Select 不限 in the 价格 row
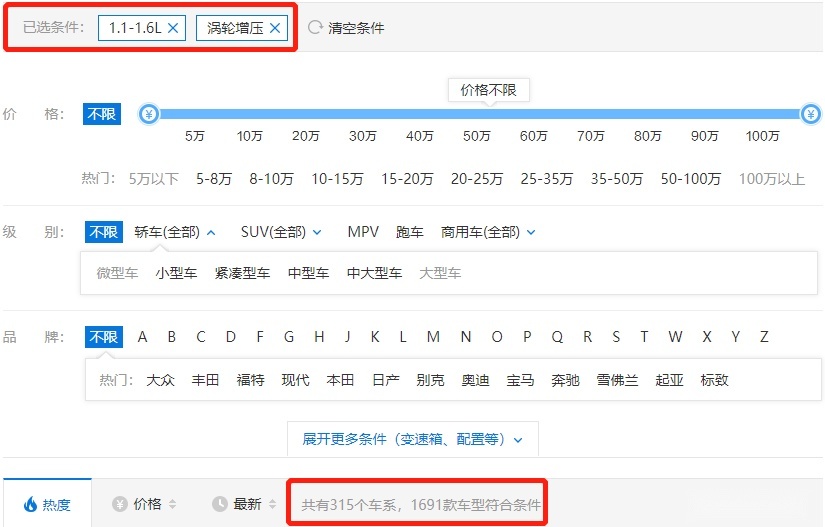This screenshot has width=825, height=527. coord(102,114)
